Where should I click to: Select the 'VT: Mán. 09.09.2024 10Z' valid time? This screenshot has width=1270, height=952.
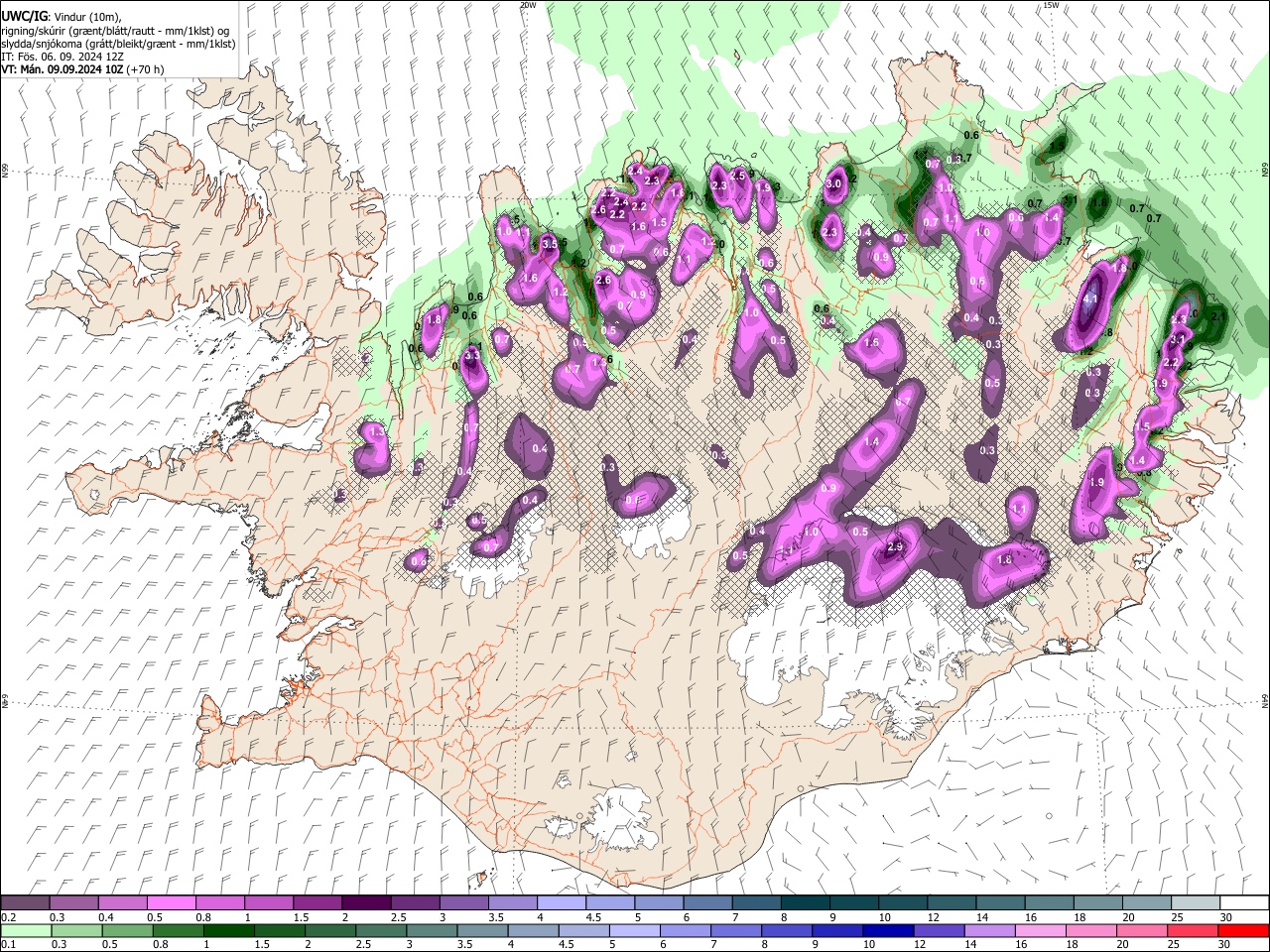[62, 69]
